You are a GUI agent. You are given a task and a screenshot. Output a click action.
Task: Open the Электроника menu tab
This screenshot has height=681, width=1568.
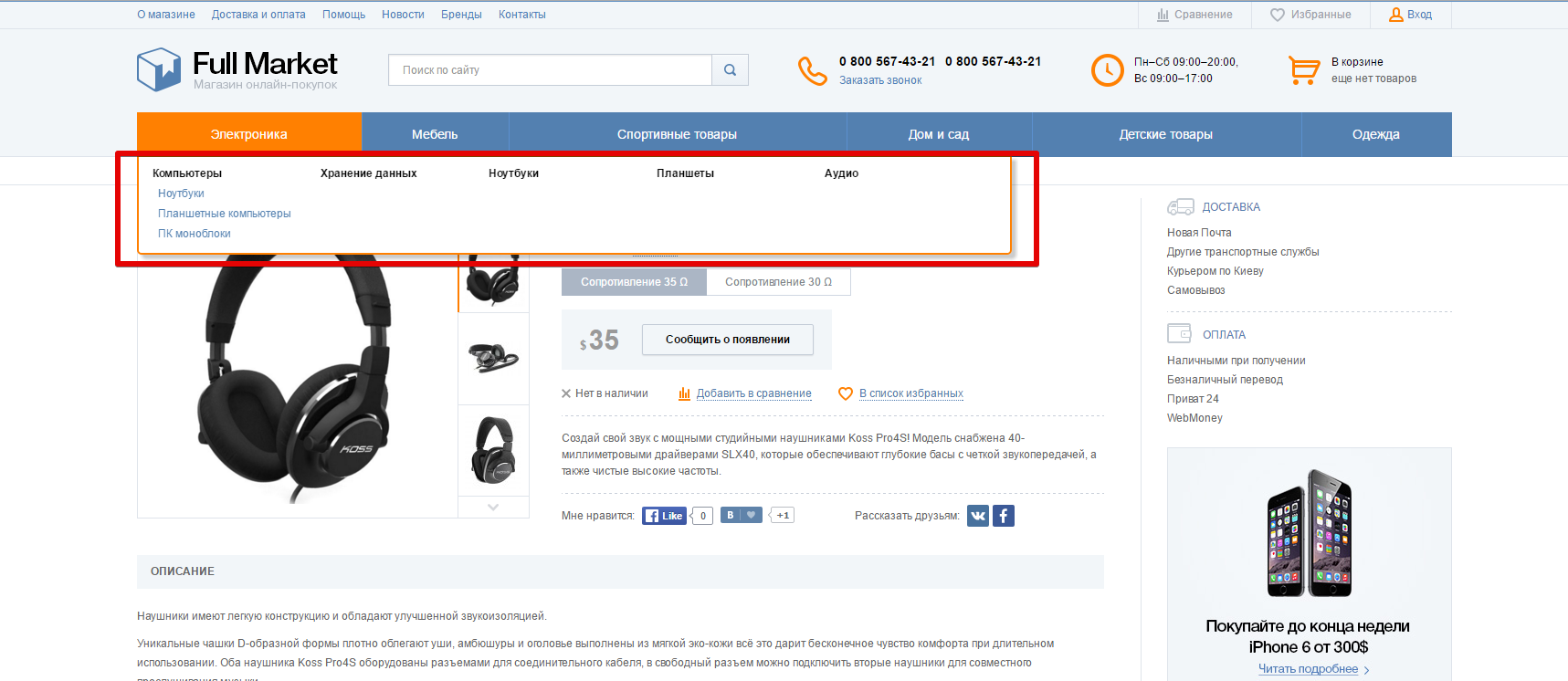pos(249,134)
